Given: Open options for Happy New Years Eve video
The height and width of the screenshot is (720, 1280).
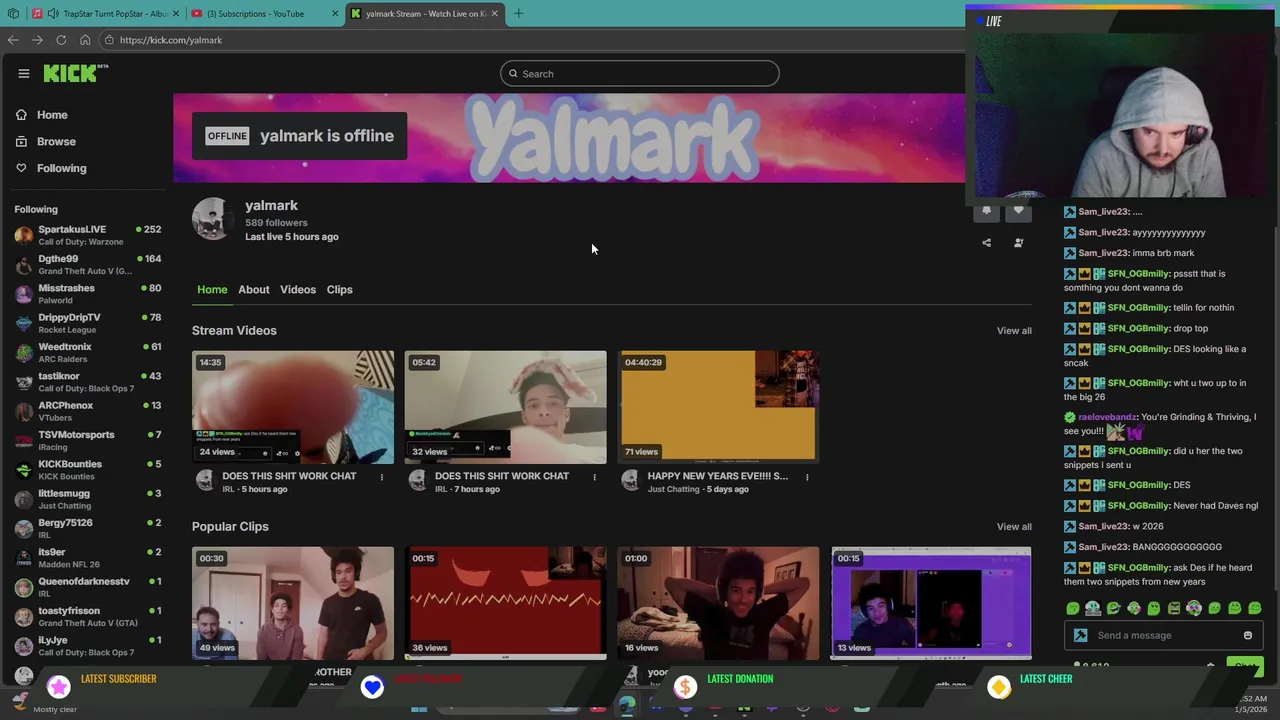Looking at the screenshot, I should coord(807,477).
